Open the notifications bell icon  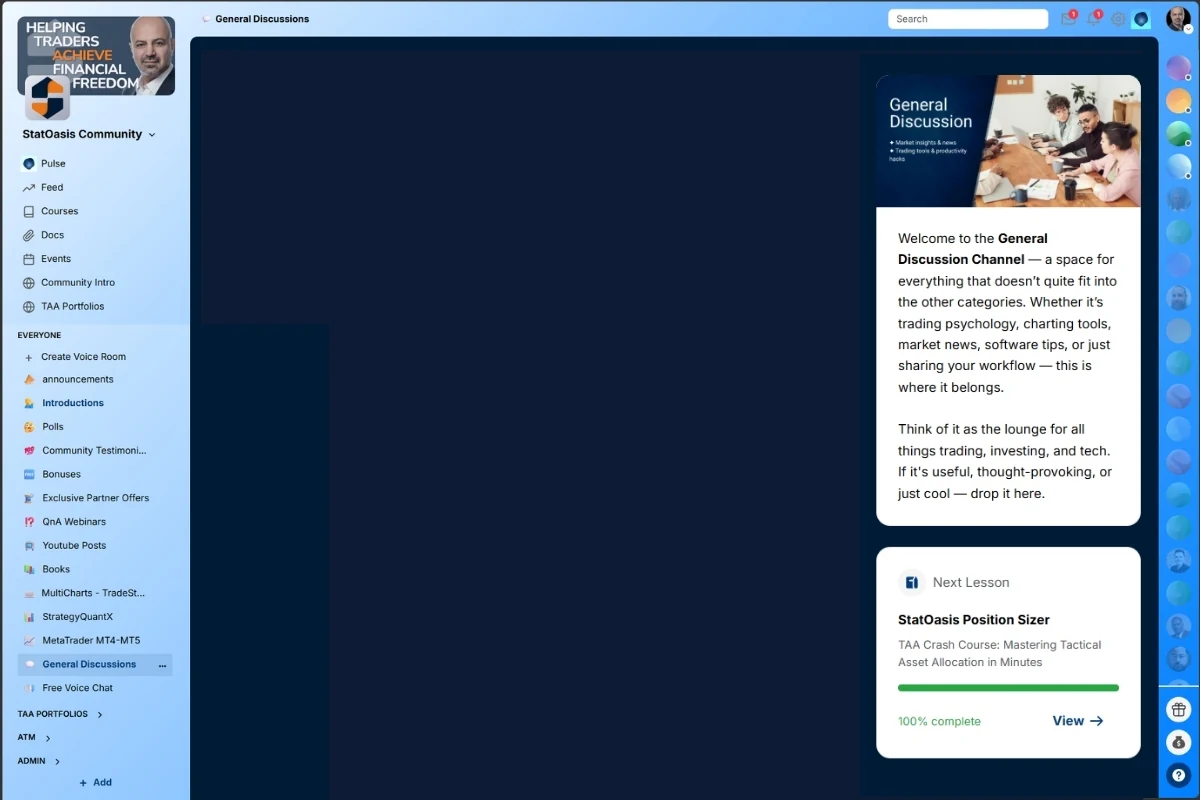(1093, 19)
